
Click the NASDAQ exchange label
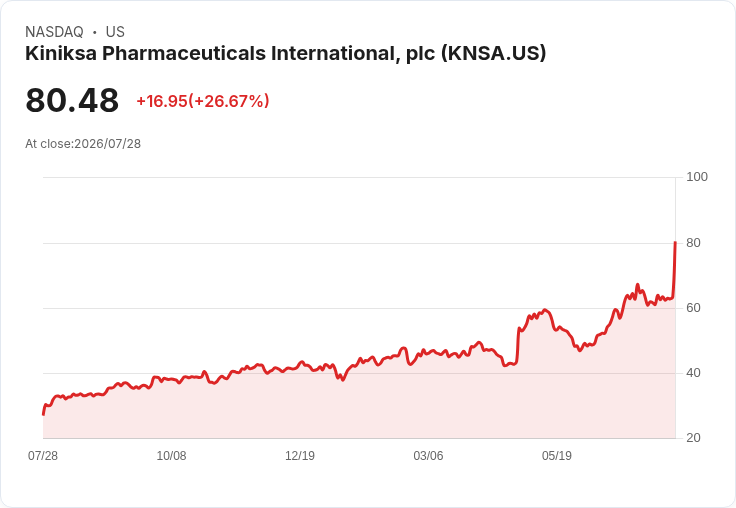click(x=54, y=32)
